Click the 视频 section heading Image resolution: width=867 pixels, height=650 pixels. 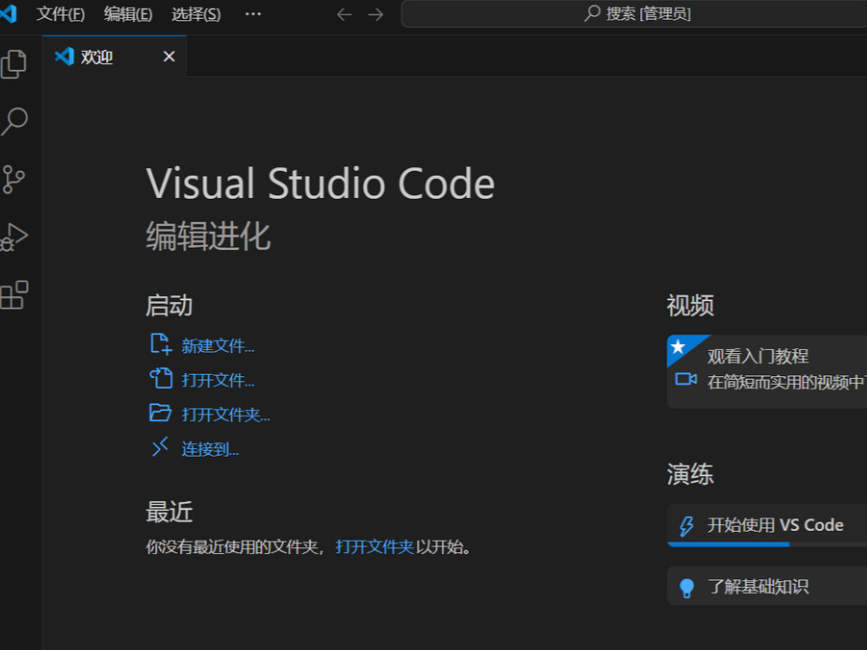coord(690,306)
